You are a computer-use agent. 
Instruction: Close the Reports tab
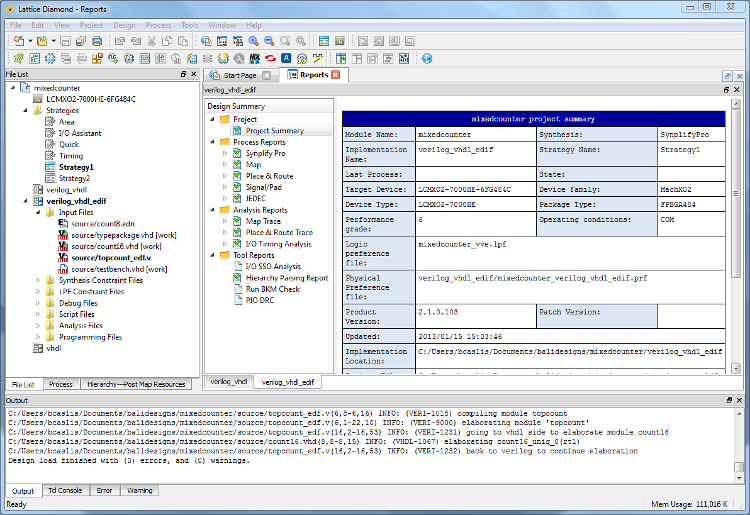point(336,75)
